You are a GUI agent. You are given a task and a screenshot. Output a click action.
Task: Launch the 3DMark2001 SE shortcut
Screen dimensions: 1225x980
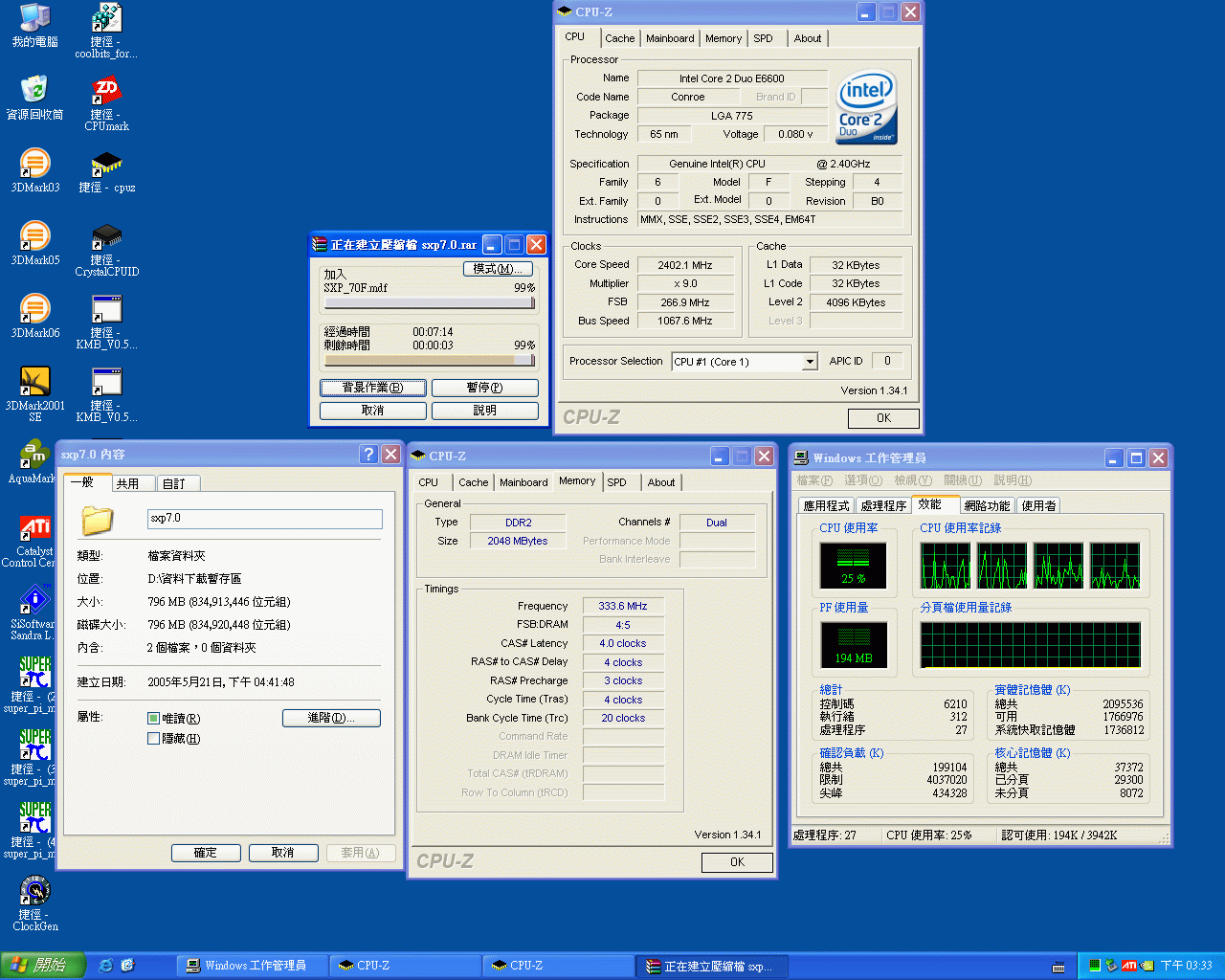pos(34,393)
